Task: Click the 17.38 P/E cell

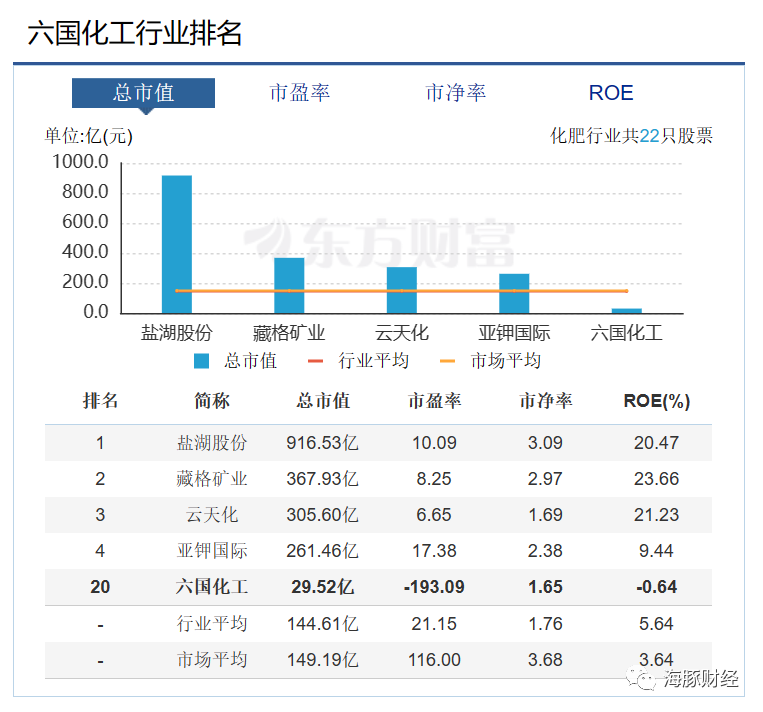Action: coord(434,551)
